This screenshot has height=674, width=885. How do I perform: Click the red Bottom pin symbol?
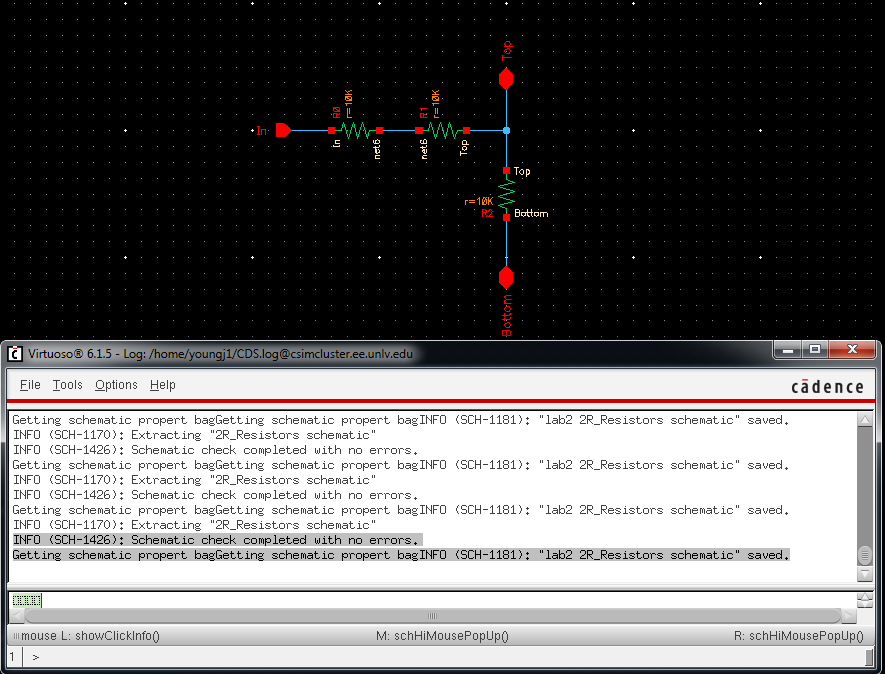click(506, 277)
